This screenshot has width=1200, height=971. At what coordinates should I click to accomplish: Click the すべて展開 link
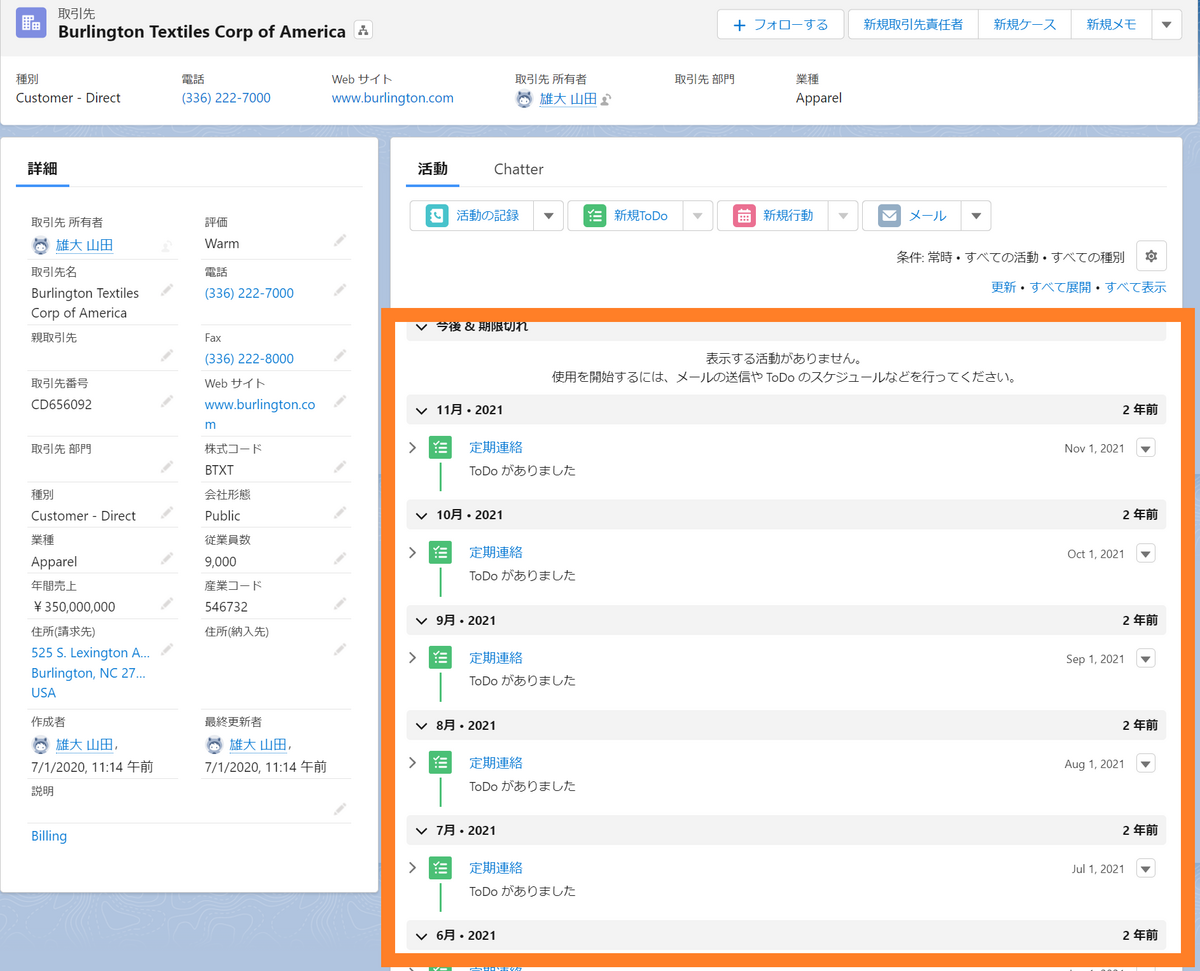1060,287
